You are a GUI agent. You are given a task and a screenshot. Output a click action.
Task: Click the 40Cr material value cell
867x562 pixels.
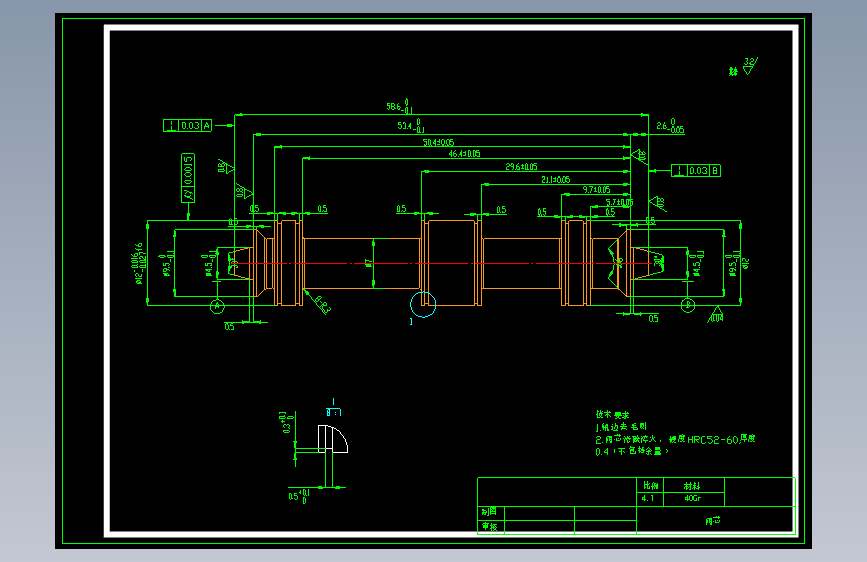click(x=693, y=499)
